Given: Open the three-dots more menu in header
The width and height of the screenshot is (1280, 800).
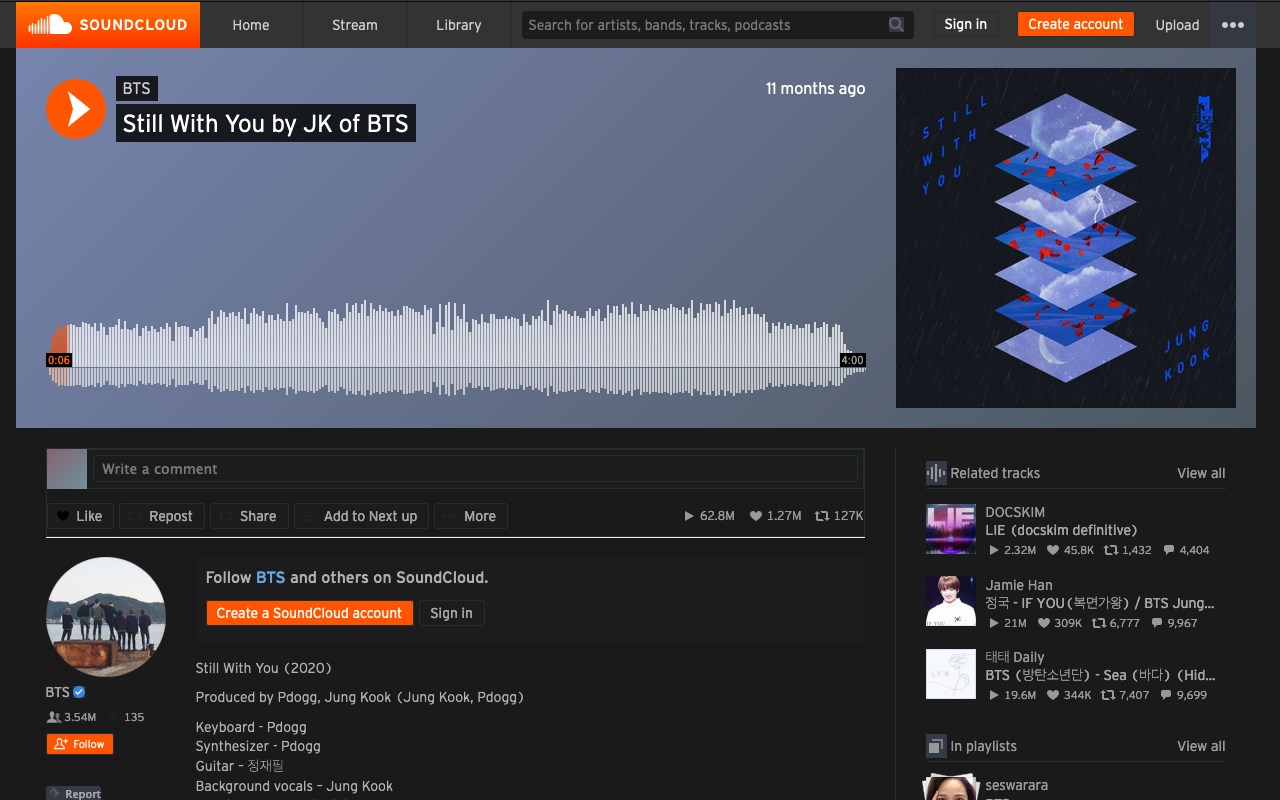Looking at the screenshot, I should 1233,25.
